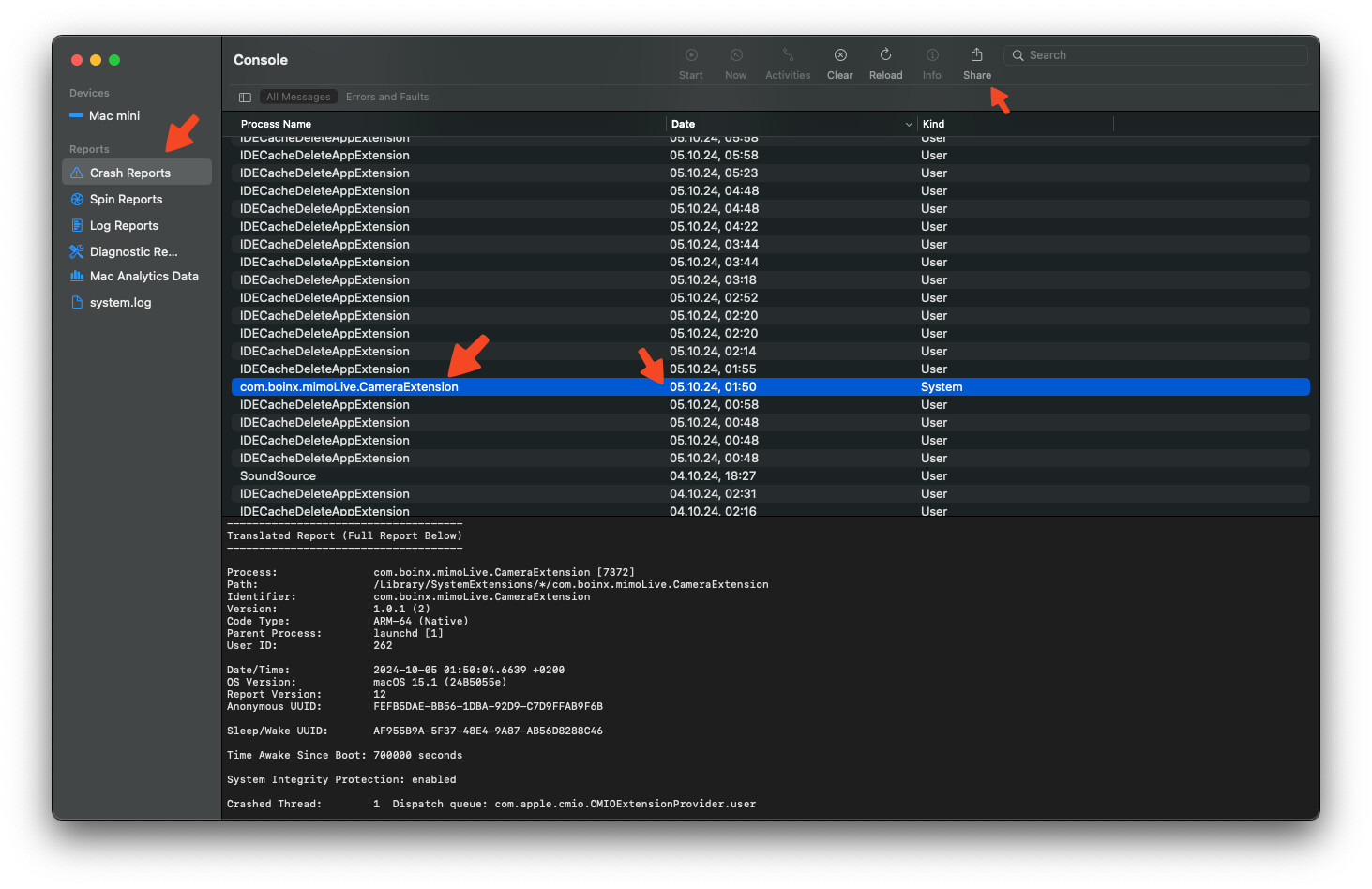This screenshot has height=889, width=1372.
Task: Click the OS Version macOS 15.1 value
Action: [440, 683]
